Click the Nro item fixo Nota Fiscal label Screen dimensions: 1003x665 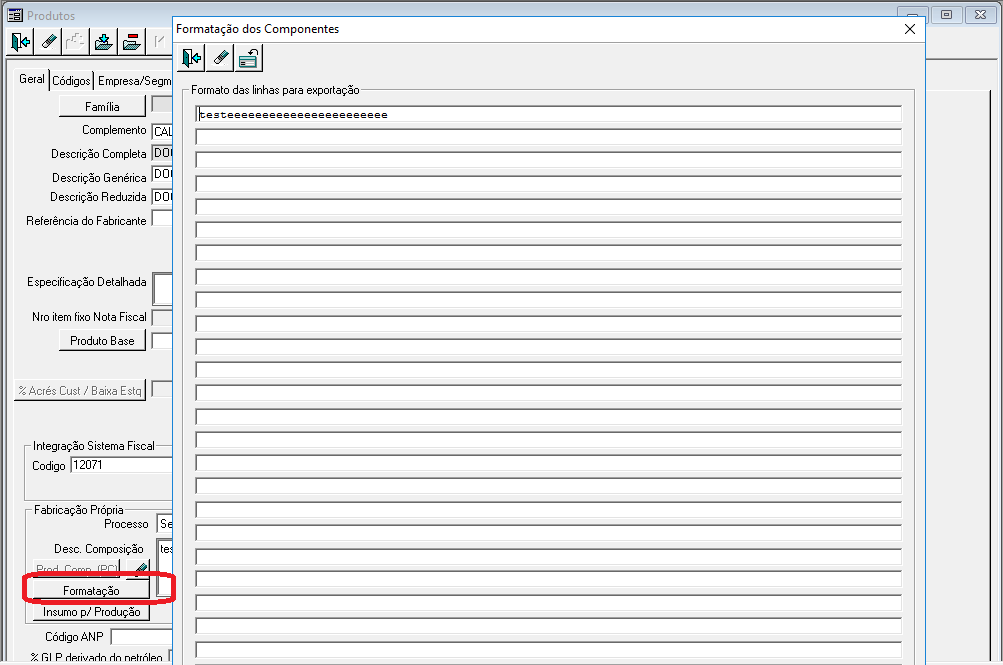click(x=89, y=317)
